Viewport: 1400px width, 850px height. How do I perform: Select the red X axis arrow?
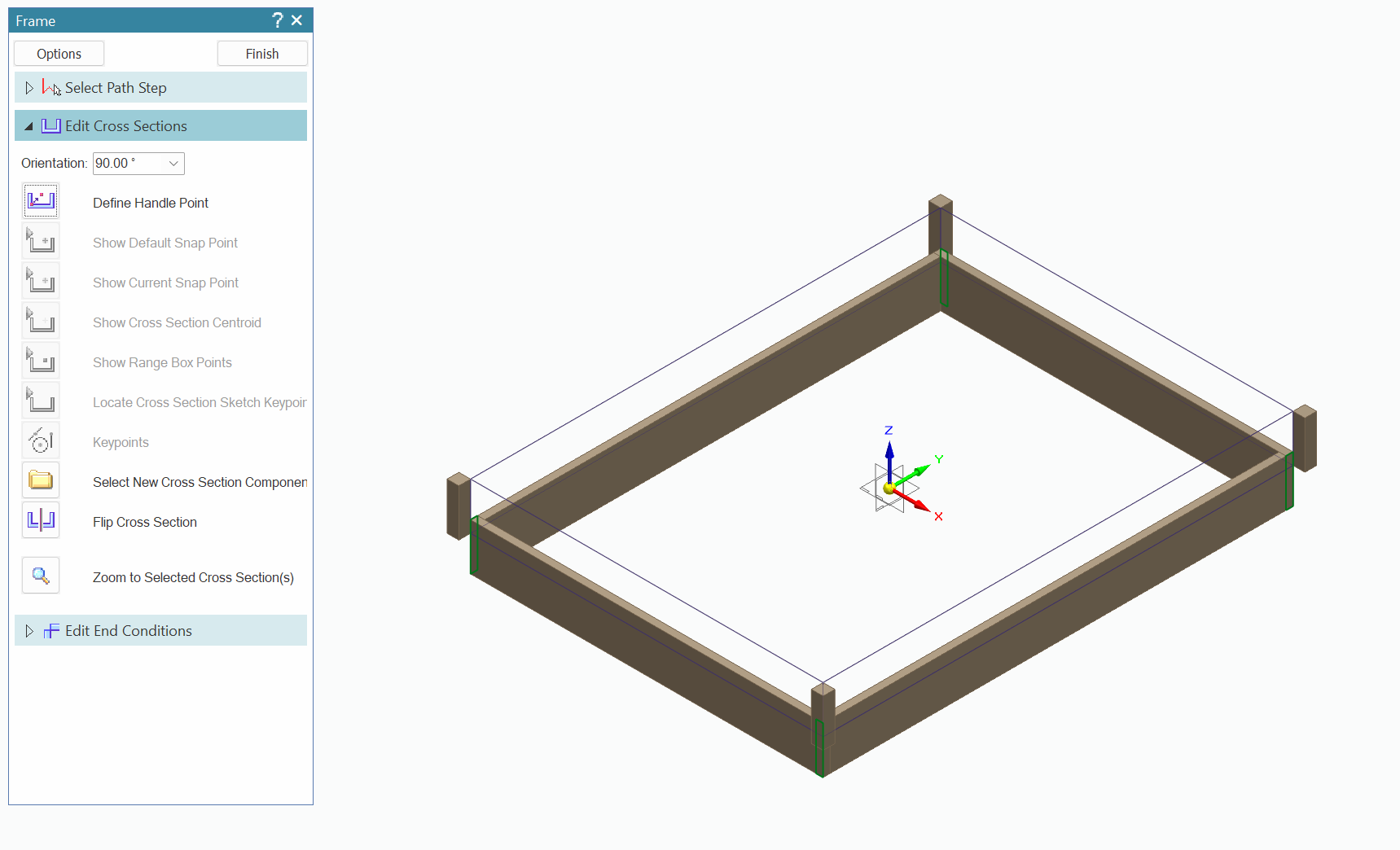click(x=919, y=505)
